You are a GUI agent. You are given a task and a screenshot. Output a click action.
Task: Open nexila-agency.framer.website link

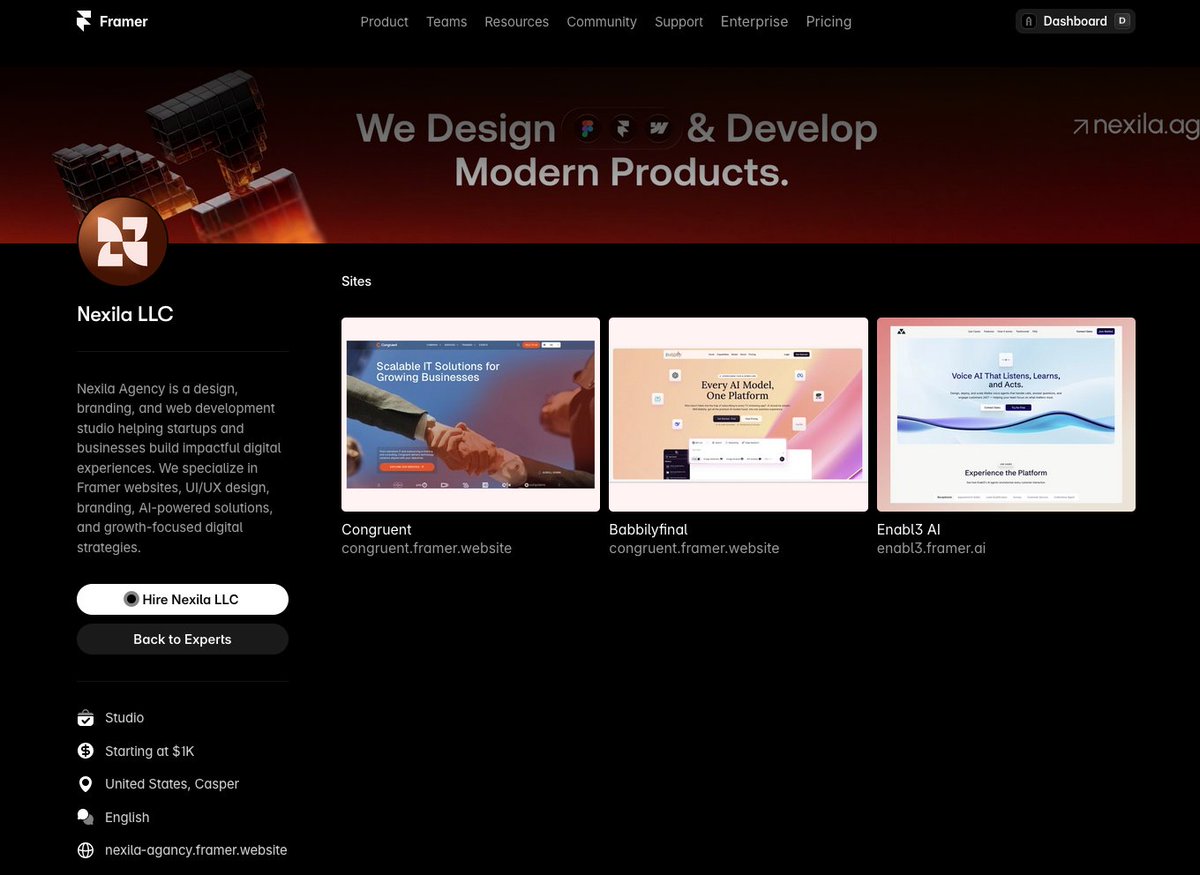point(196,850)
